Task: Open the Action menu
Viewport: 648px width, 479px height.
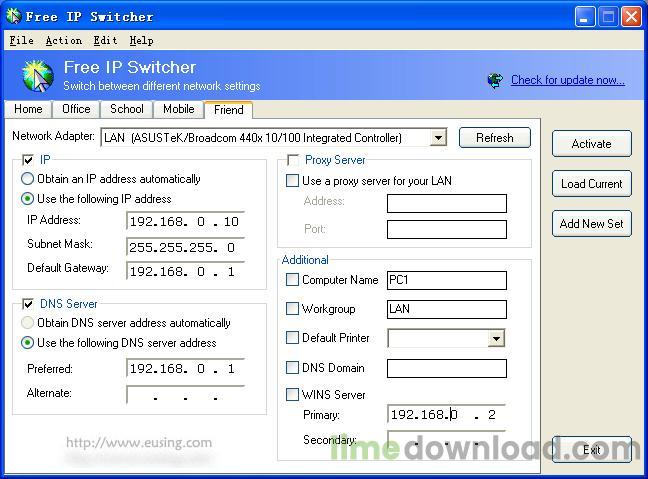Action: pos(63,40)
